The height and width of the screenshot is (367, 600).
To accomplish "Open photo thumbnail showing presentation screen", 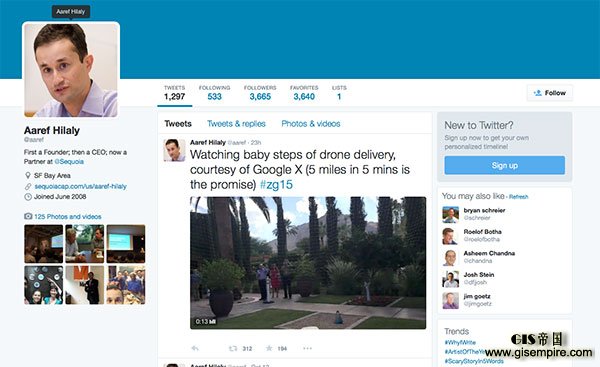I will coord(126,244).
